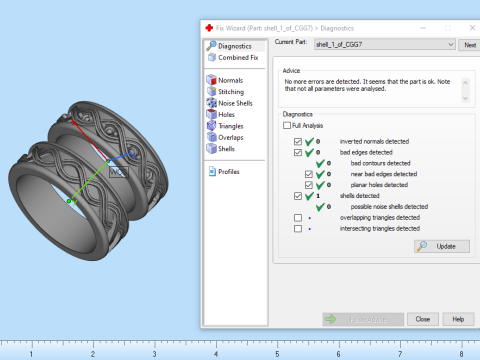The height and width of the screenshot is (360, 480).
Task: Click the Help button
Action: click(x=458, y=319)
